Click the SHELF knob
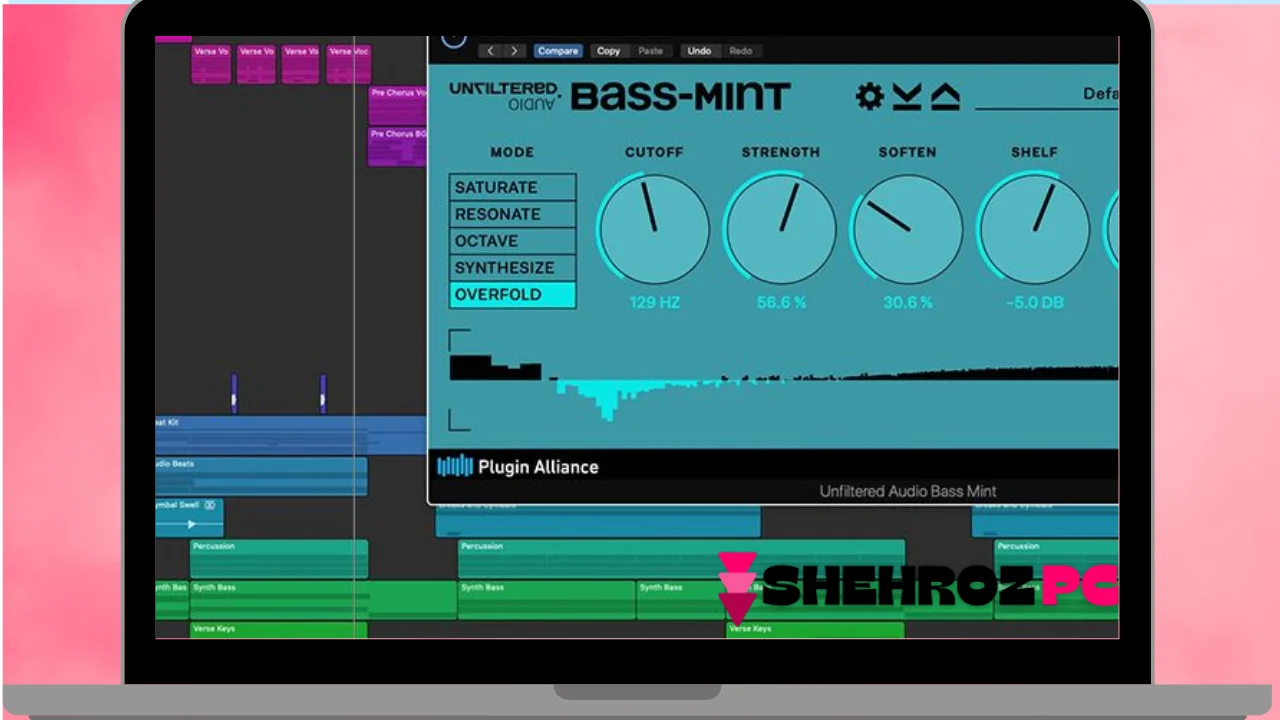The height and width of the screenshot is (720, 1280). pyautogui.click(x=1034, y=229)
